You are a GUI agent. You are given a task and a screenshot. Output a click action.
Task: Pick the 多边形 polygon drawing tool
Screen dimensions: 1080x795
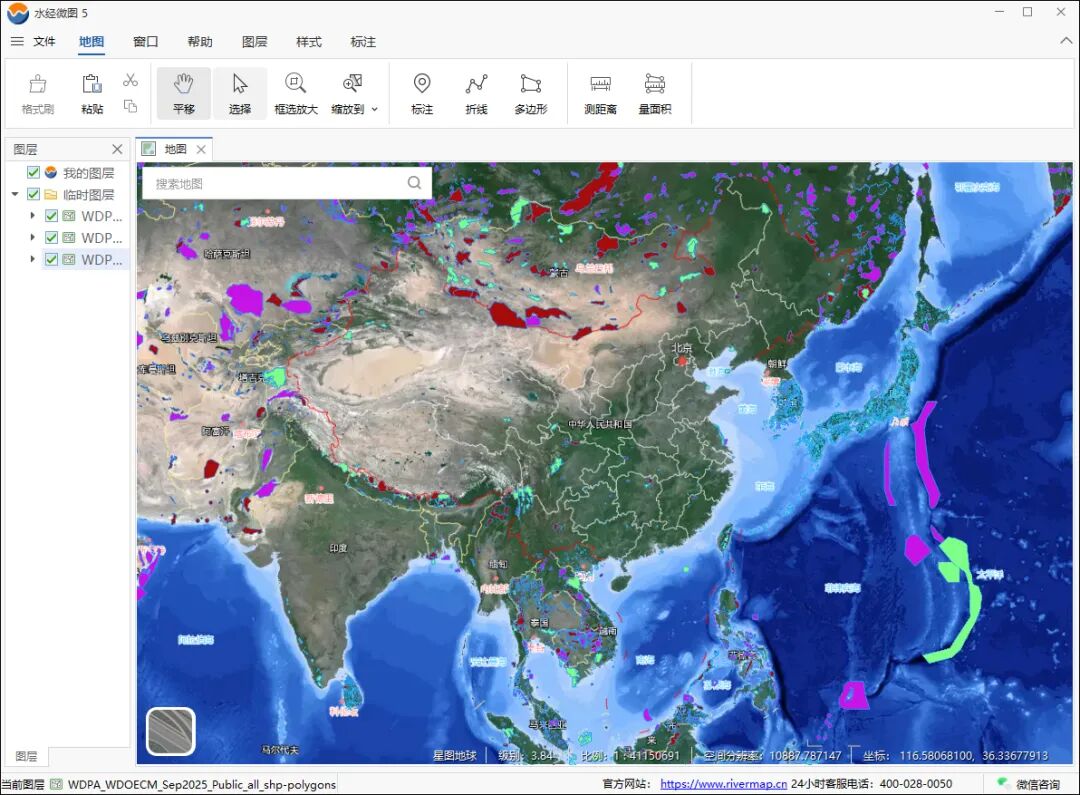click(x=531, y=93)
